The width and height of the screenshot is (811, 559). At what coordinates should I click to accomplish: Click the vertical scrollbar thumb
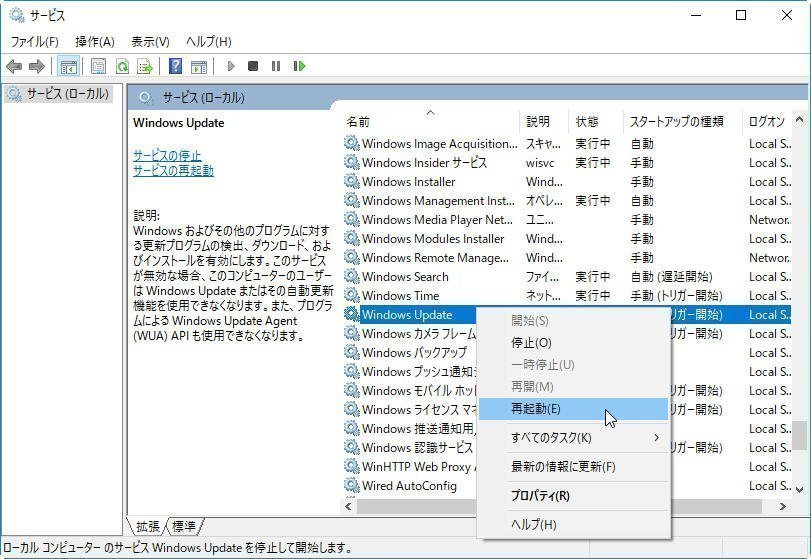pos(800,435)
